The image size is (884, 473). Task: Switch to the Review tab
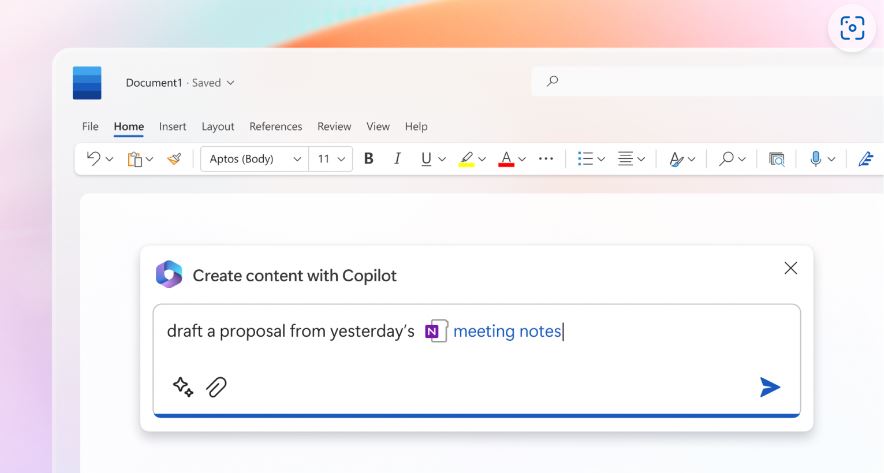(334, 127)
